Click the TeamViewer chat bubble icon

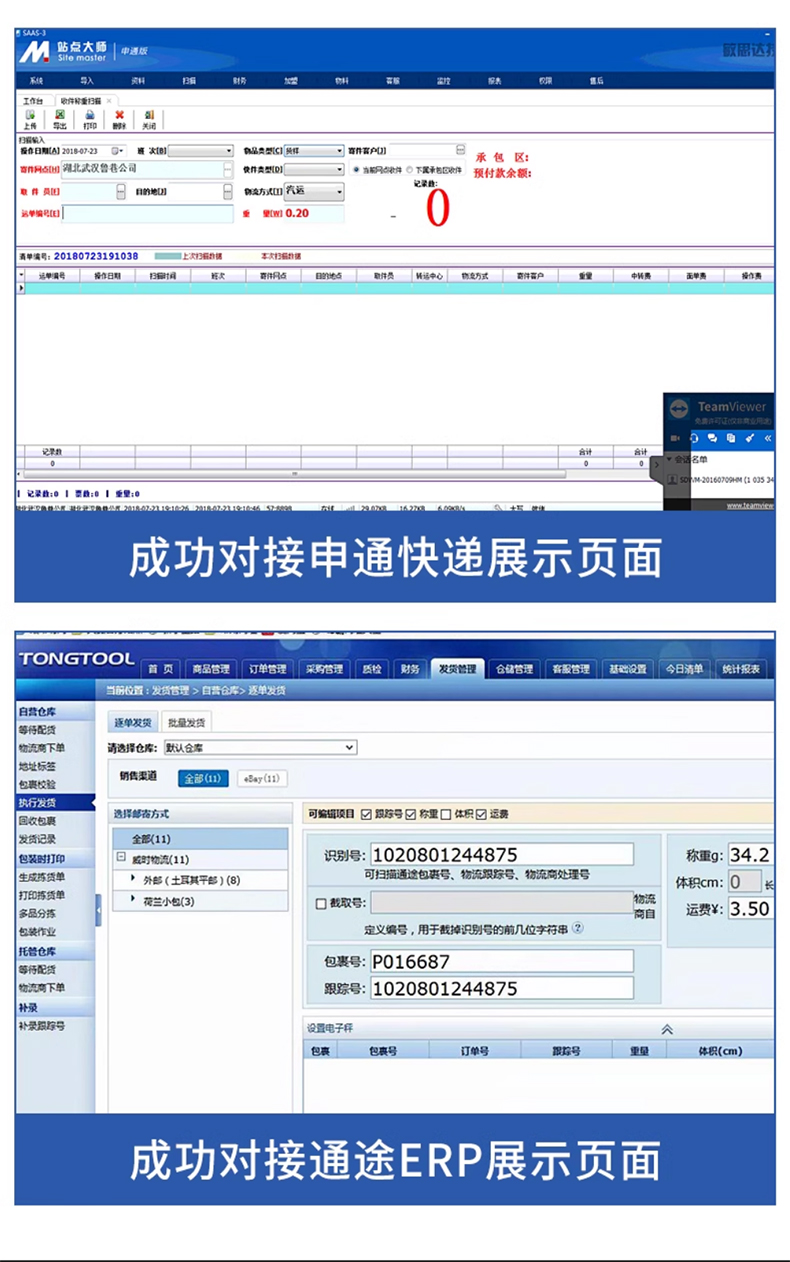tap(713, 438)
